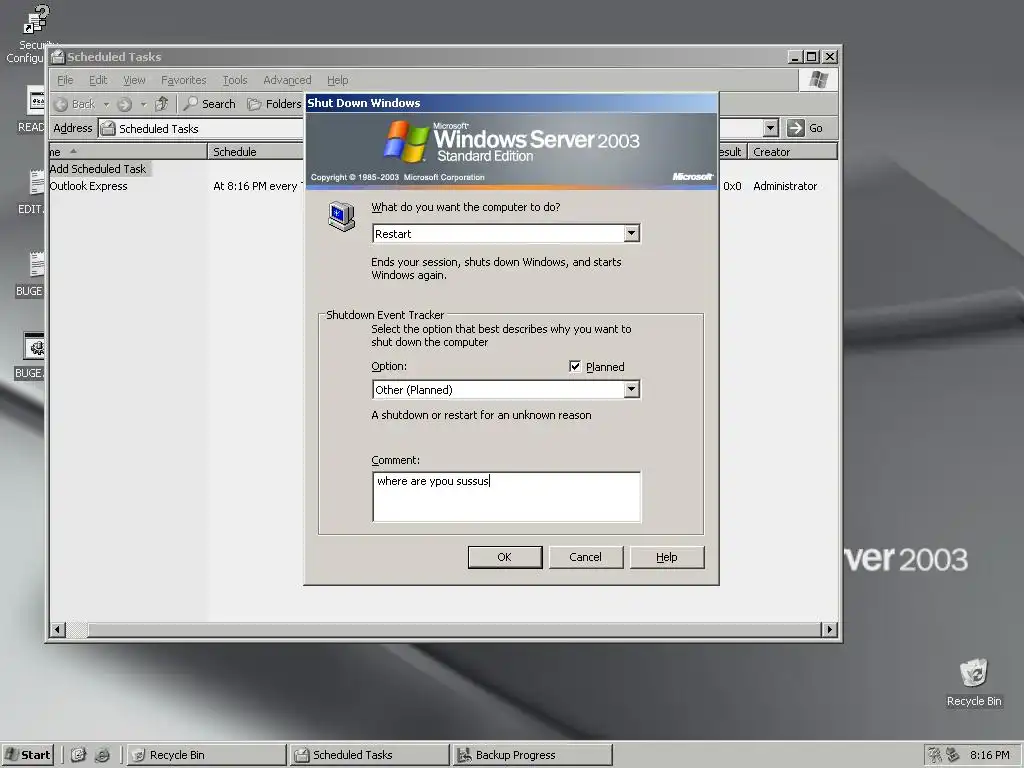Click the 0x0 result cell

coord(732,186)
